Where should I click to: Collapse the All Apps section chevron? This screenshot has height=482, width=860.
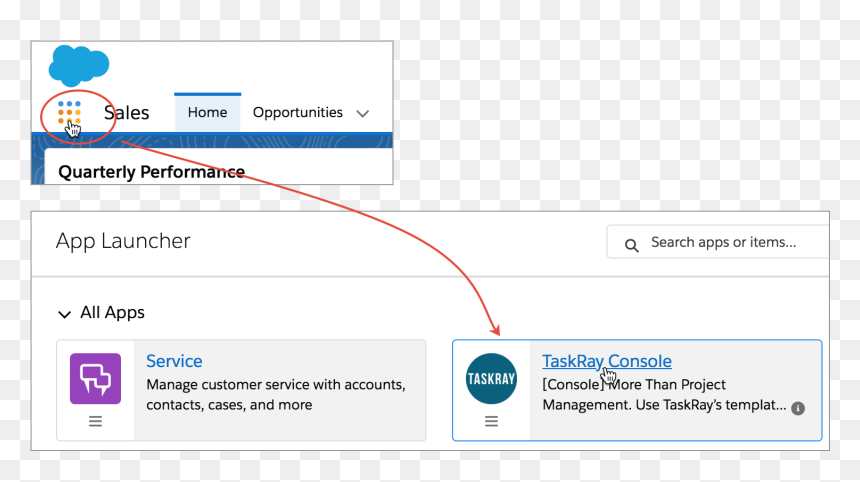[x=65, y=314]
